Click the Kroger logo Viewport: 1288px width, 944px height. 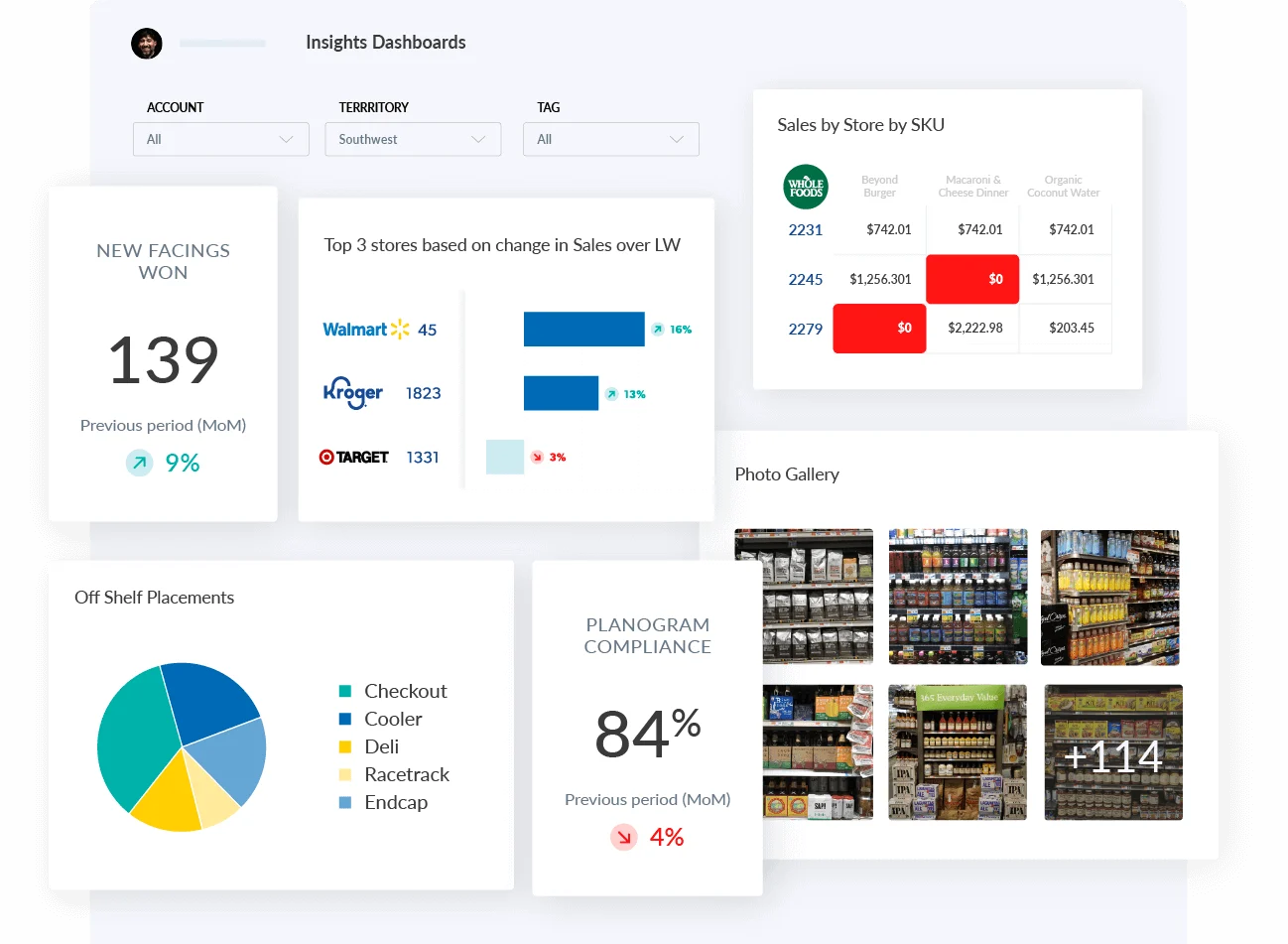pyautogui.click(x=352, y=393)
